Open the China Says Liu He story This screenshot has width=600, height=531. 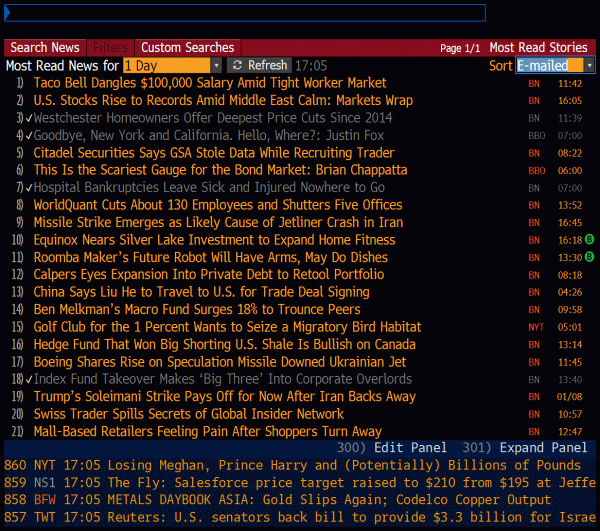pos(201,292)
